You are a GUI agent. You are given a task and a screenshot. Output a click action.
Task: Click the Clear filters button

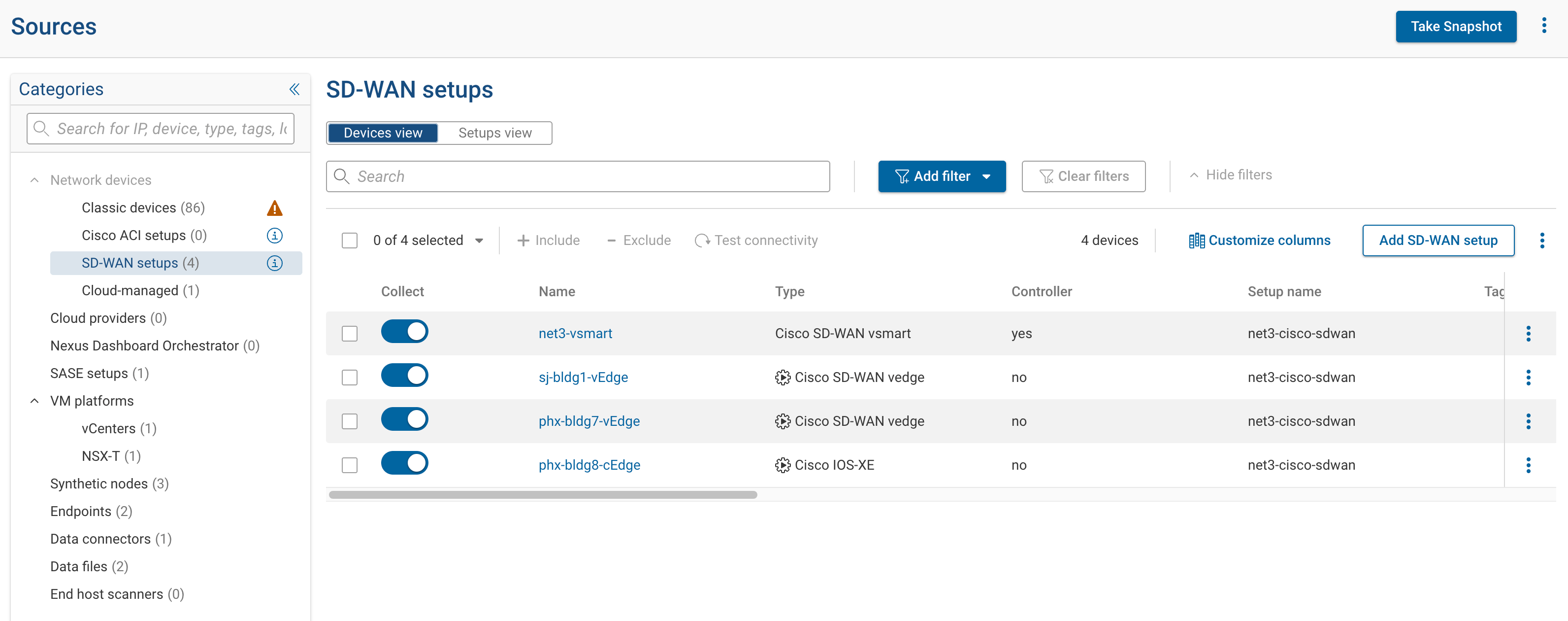pyautogui.click(x=1083, y=177)
